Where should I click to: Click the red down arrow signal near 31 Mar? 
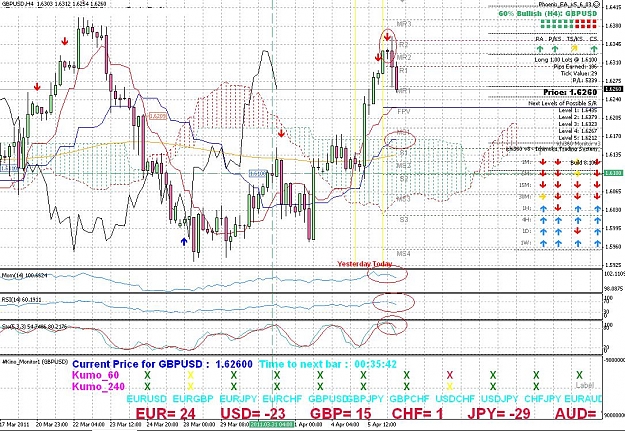coord(281,133)
